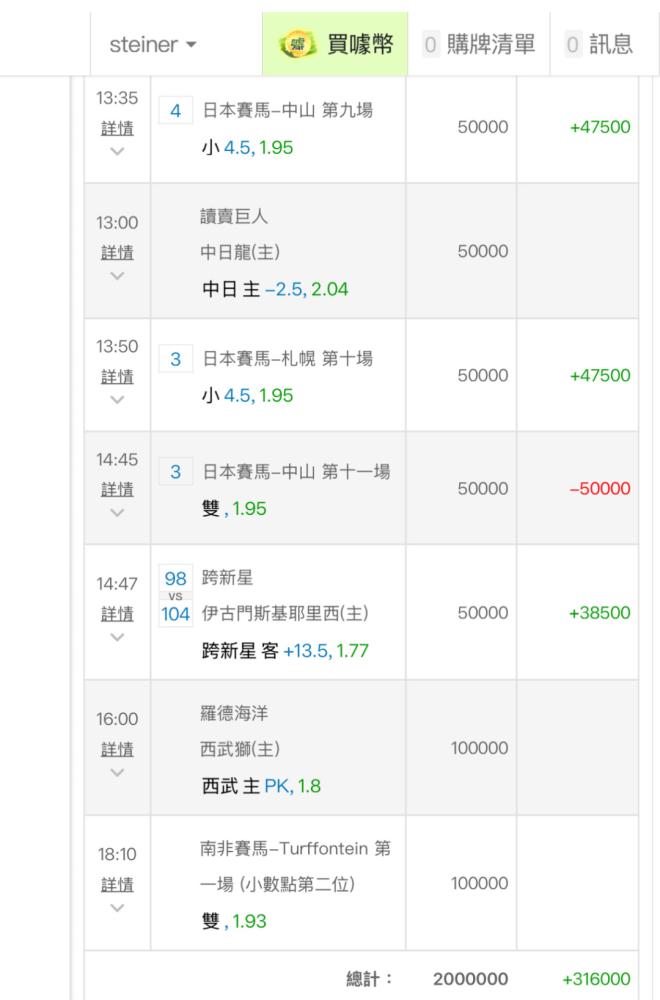
Task: Expand the 14:45 bet row chevron
Action: [117, 512]
